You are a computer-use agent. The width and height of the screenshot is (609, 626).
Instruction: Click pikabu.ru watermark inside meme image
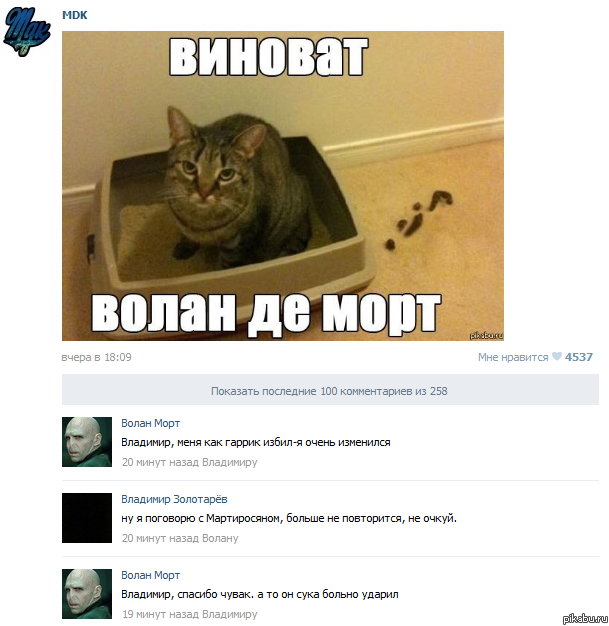coord(486,335)
